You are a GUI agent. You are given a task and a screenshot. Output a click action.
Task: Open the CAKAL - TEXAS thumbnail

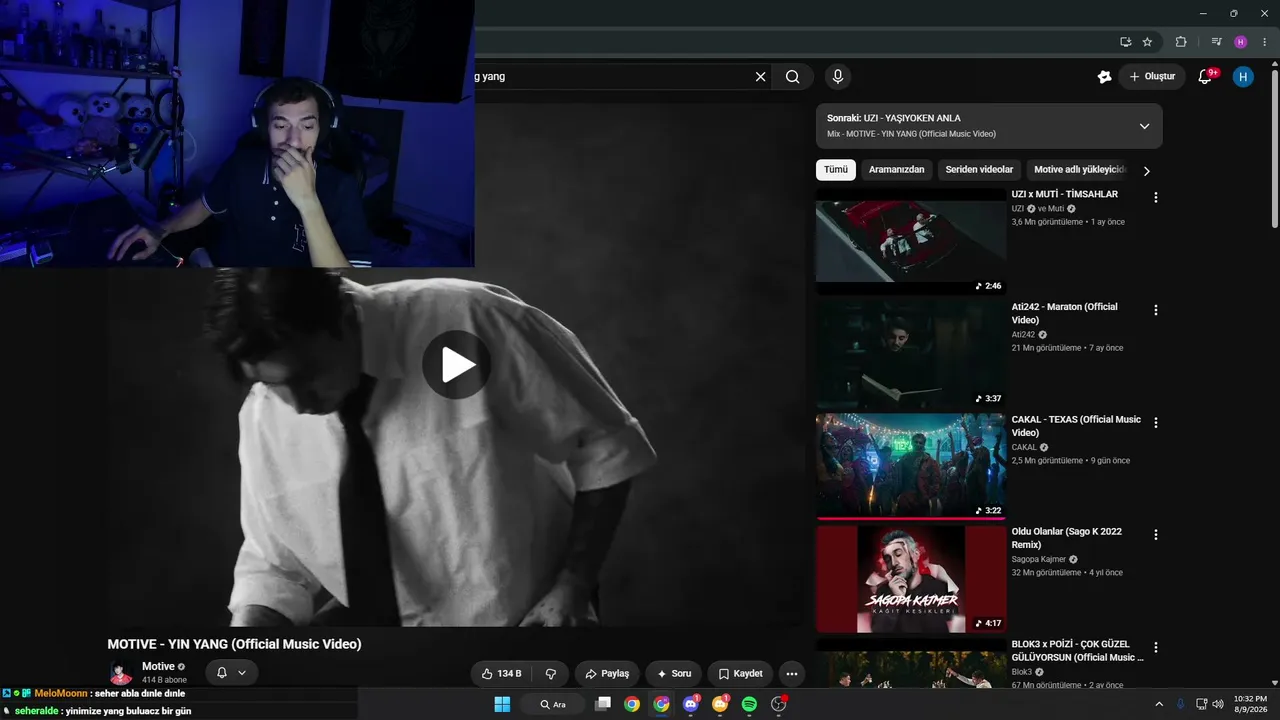pyautogui.click(x=911, y=467)
